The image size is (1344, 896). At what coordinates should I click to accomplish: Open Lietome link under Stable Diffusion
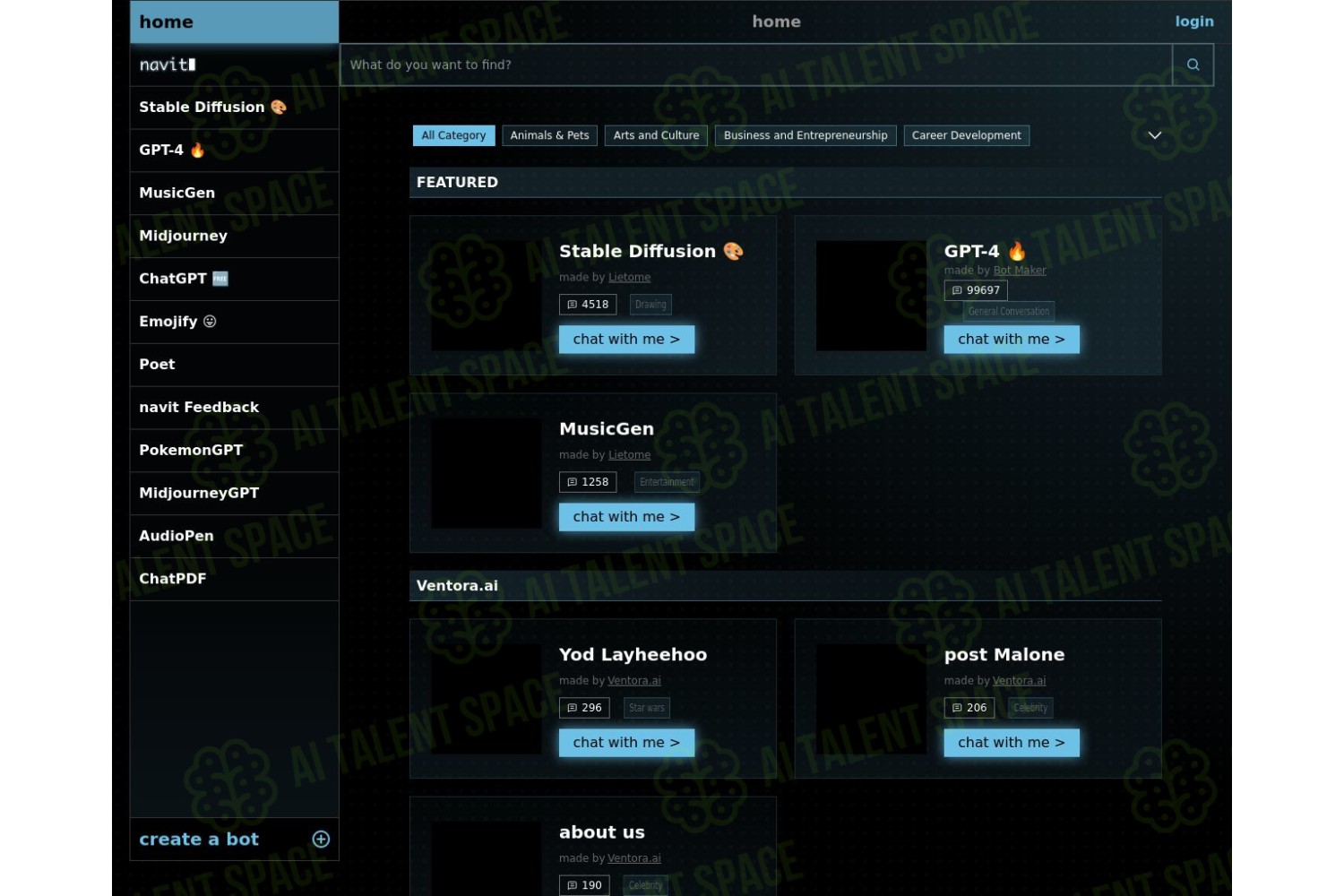click(629, 278)
